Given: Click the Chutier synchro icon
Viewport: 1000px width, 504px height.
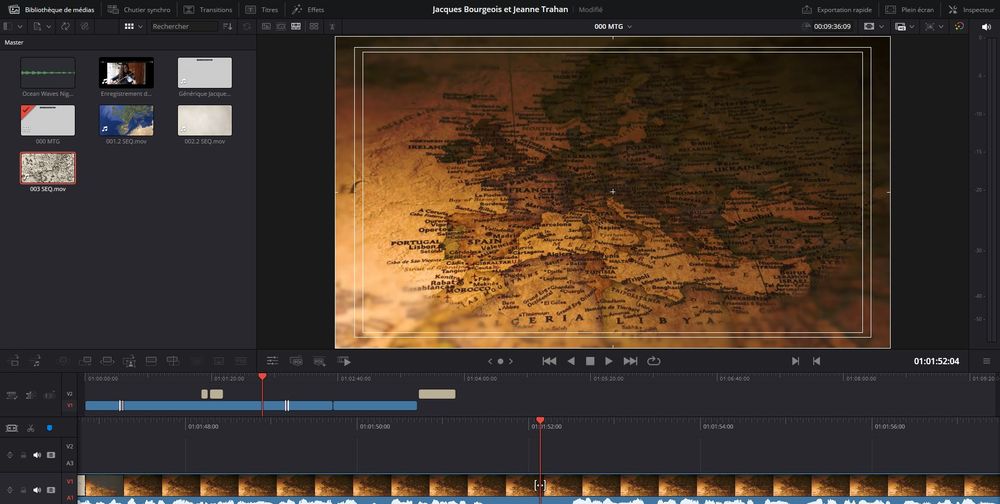Looking at the screenshot, I should coord(112,9).
